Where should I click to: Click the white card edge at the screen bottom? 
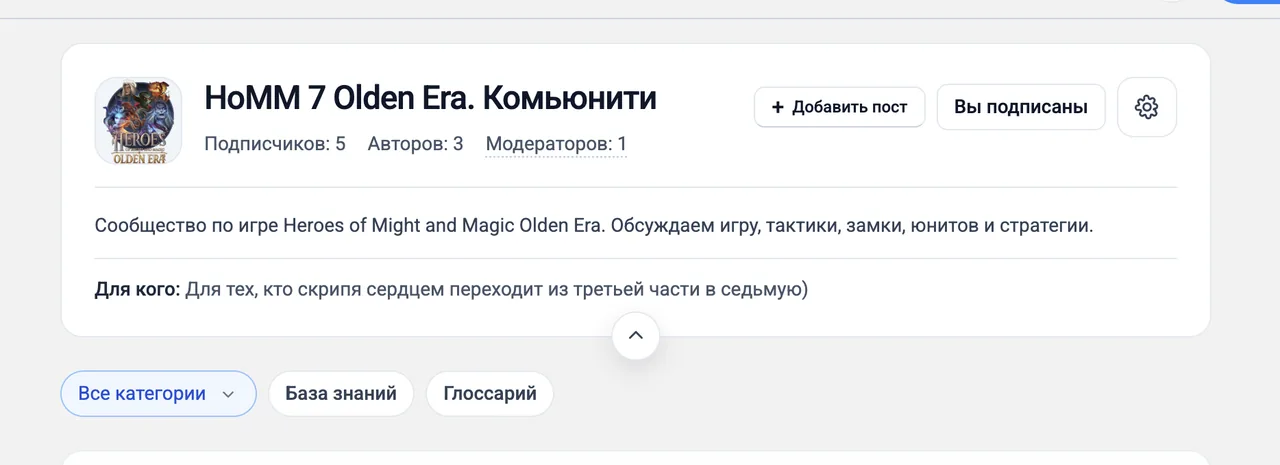[636, 458]
